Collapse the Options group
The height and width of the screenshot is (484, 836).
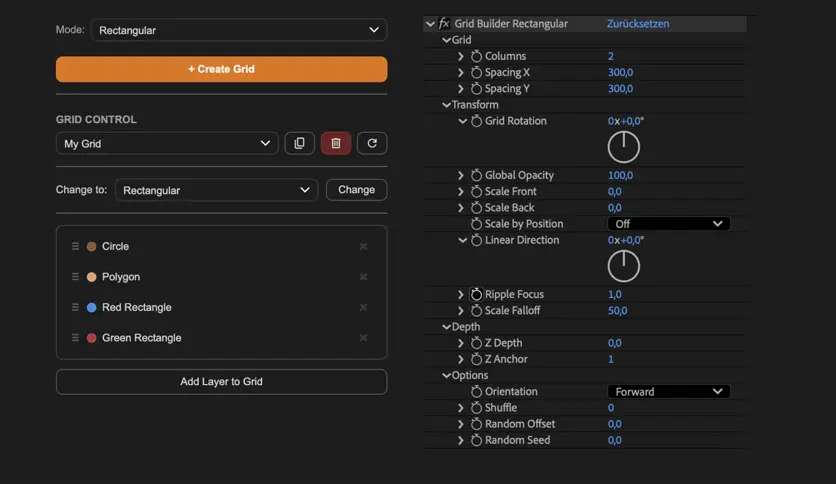coord(446,376)
